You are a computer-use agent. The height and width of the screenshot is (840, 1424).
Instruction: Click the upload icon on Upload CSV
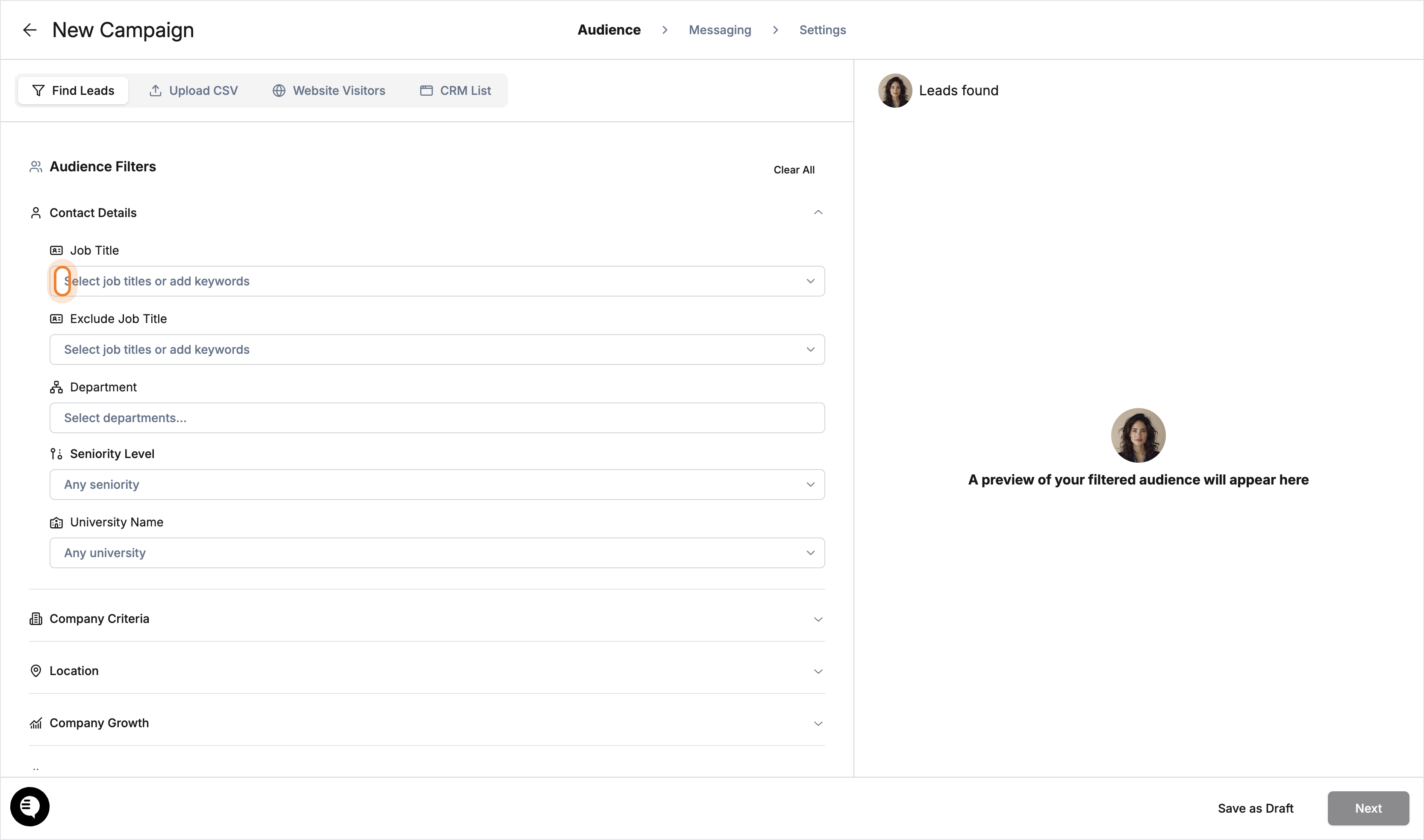coord(155,91)
